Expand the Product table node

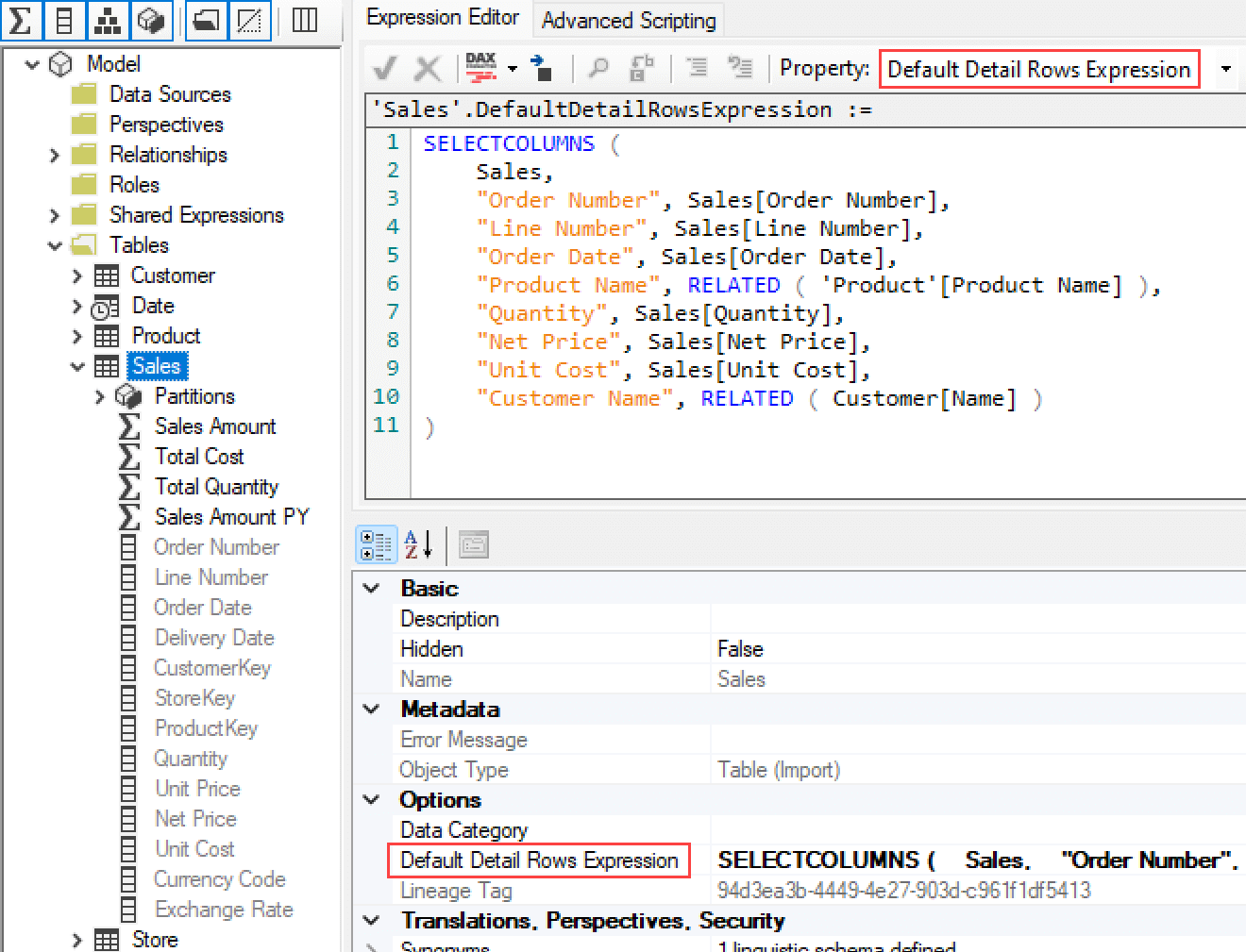(77, 336)
